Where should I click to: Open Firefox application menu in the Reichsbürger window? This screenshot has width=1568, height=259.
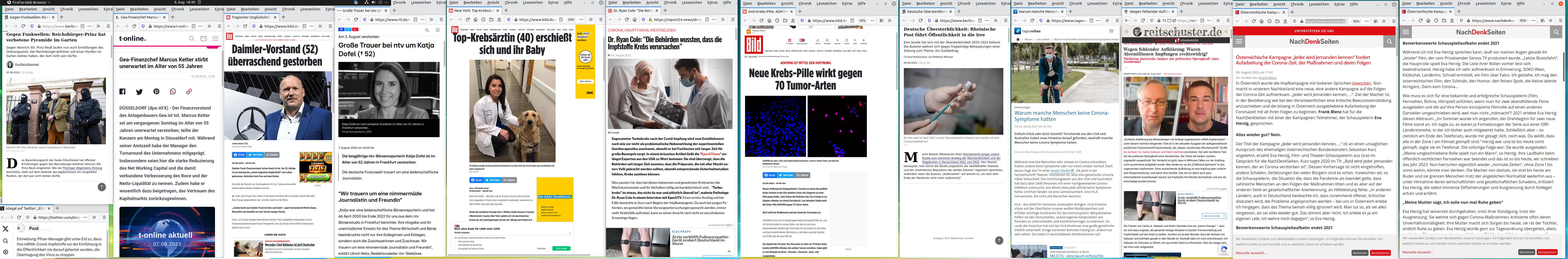[108, 26]
